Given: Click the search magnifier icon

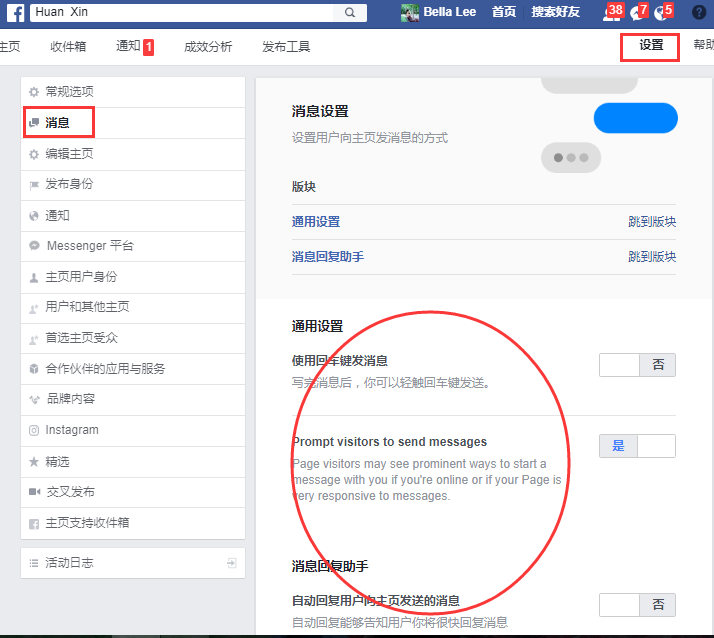Looking at the screenshot, I should (350, 12).
